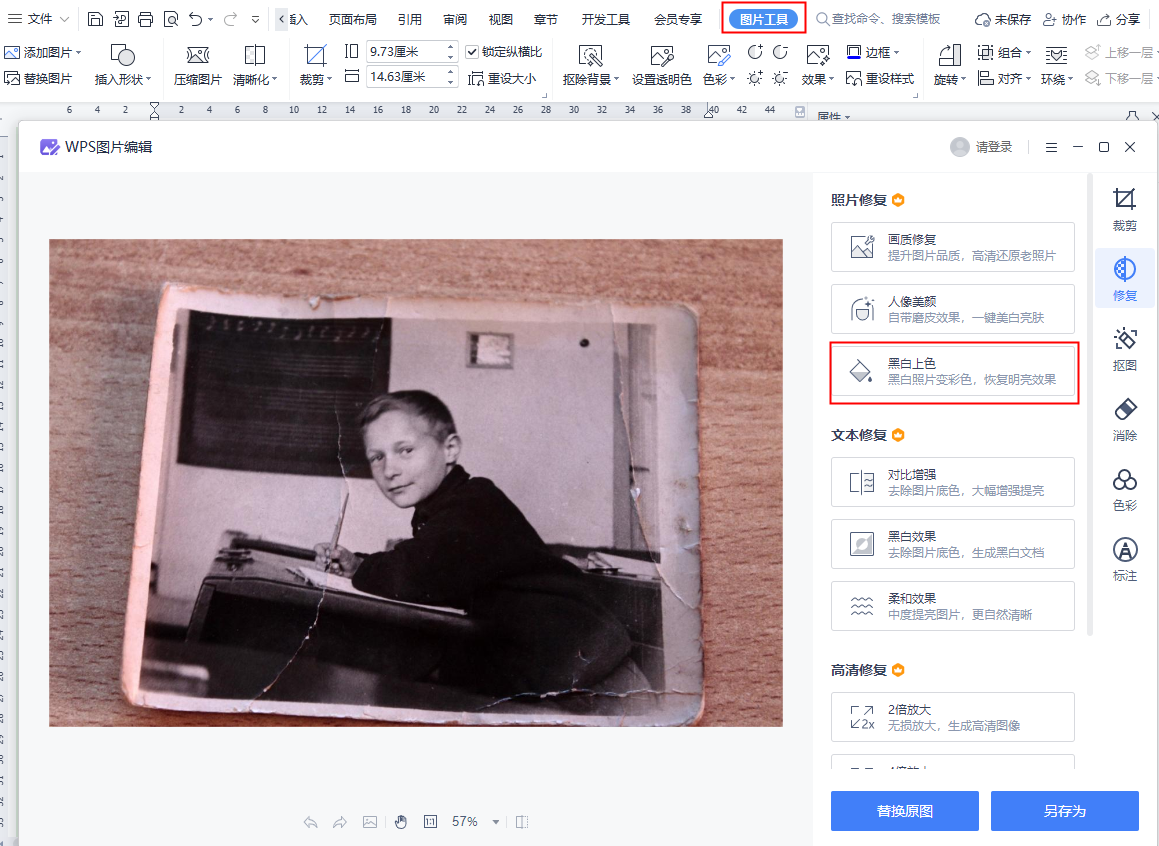Viewport: 1159px width, 846px height.
Task: Click the hand pan tool below the photo
Action: [401, 822]
